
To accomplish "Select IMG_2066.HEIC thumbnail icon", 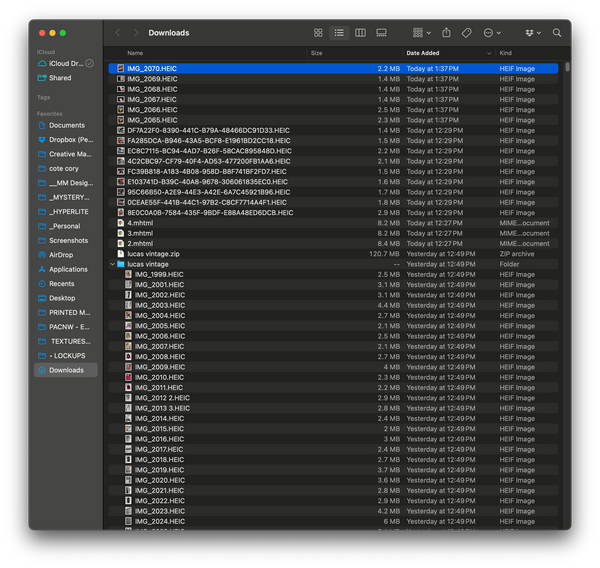I will pos(121,109).
